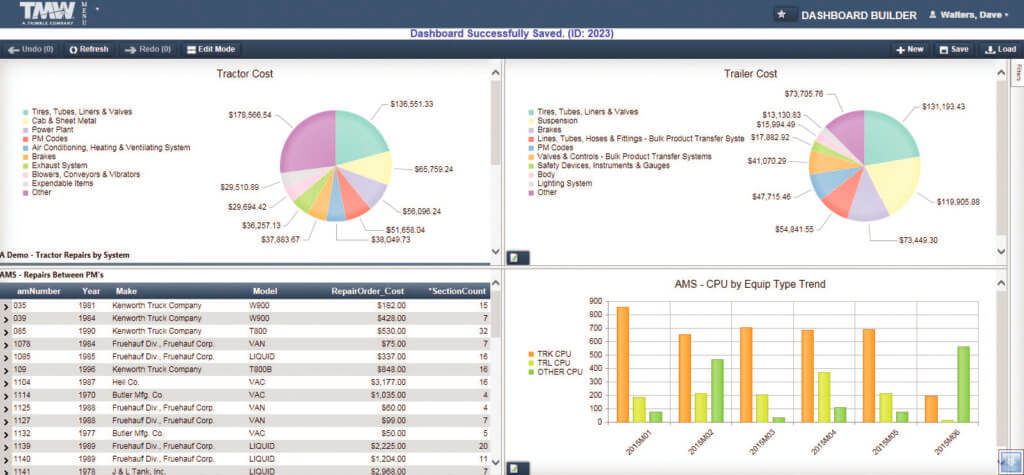Sort by RepairOrder_Cost column header

(x=368, y=291)
